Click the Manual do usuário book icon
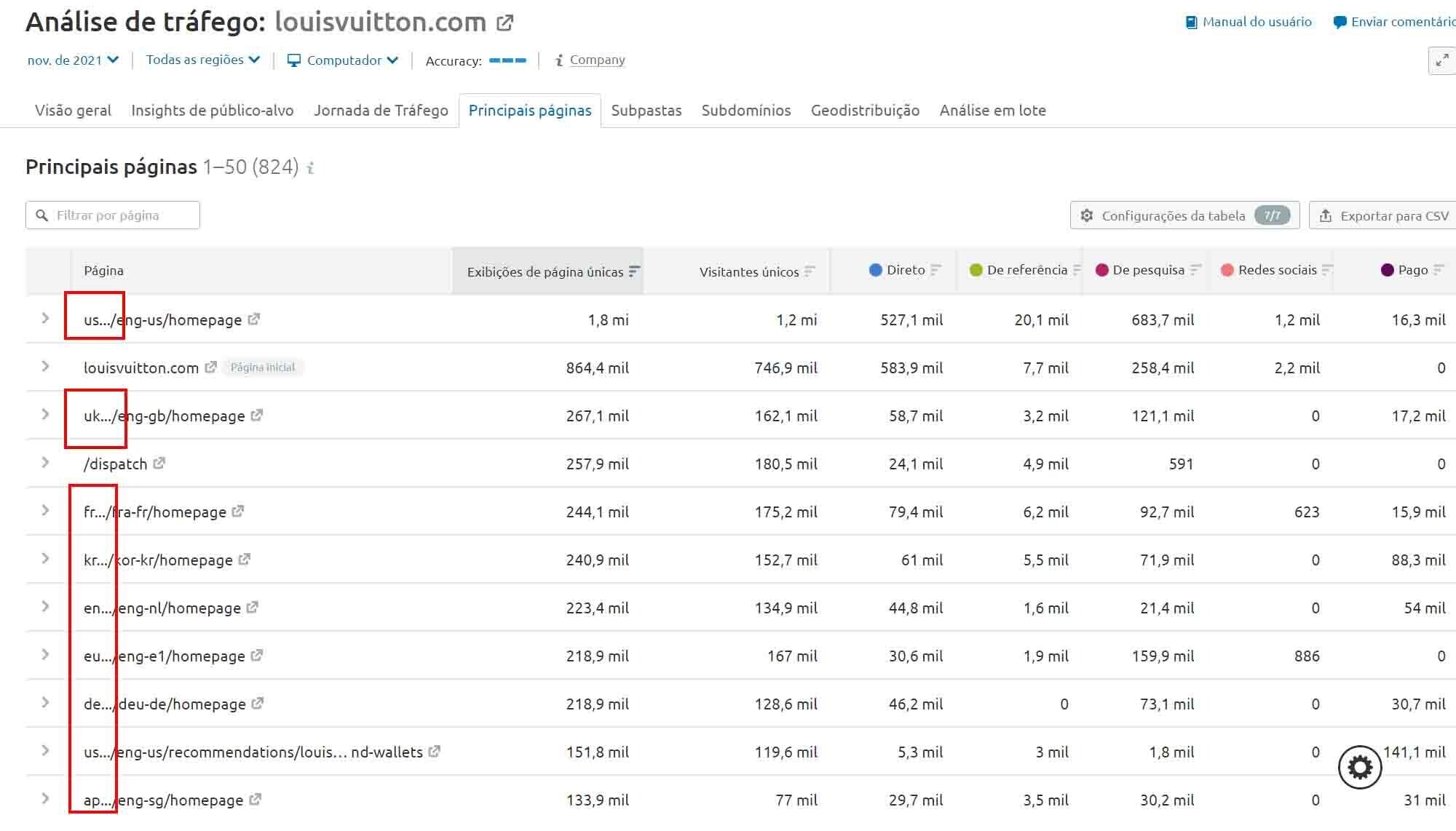This screenshot has width=1456, height=831. (x=1192, y=23)
